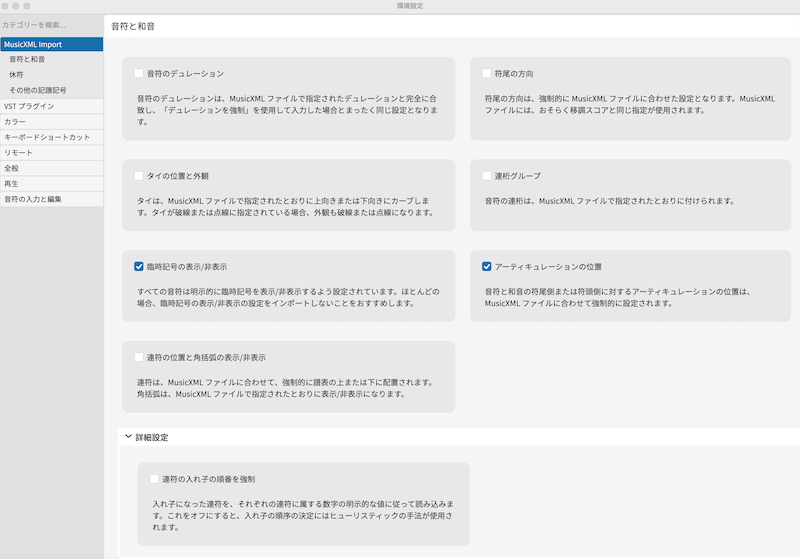Collapse the 詳細設定 section
This screenshot has height=559, width=800.
(x=128, y=437)
